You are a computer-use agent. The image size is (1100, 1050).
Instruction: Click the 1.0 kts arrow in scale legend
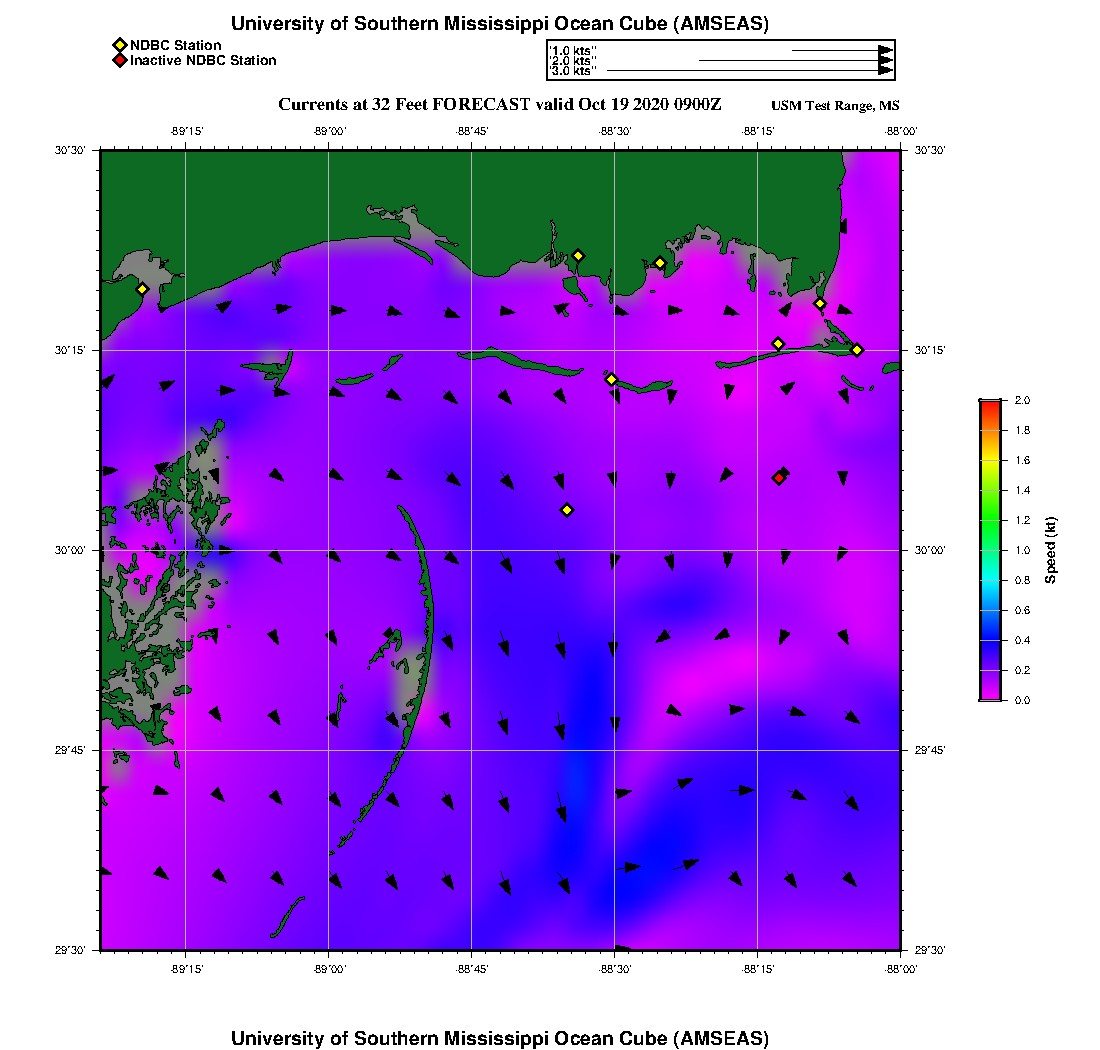pos(840,49)
